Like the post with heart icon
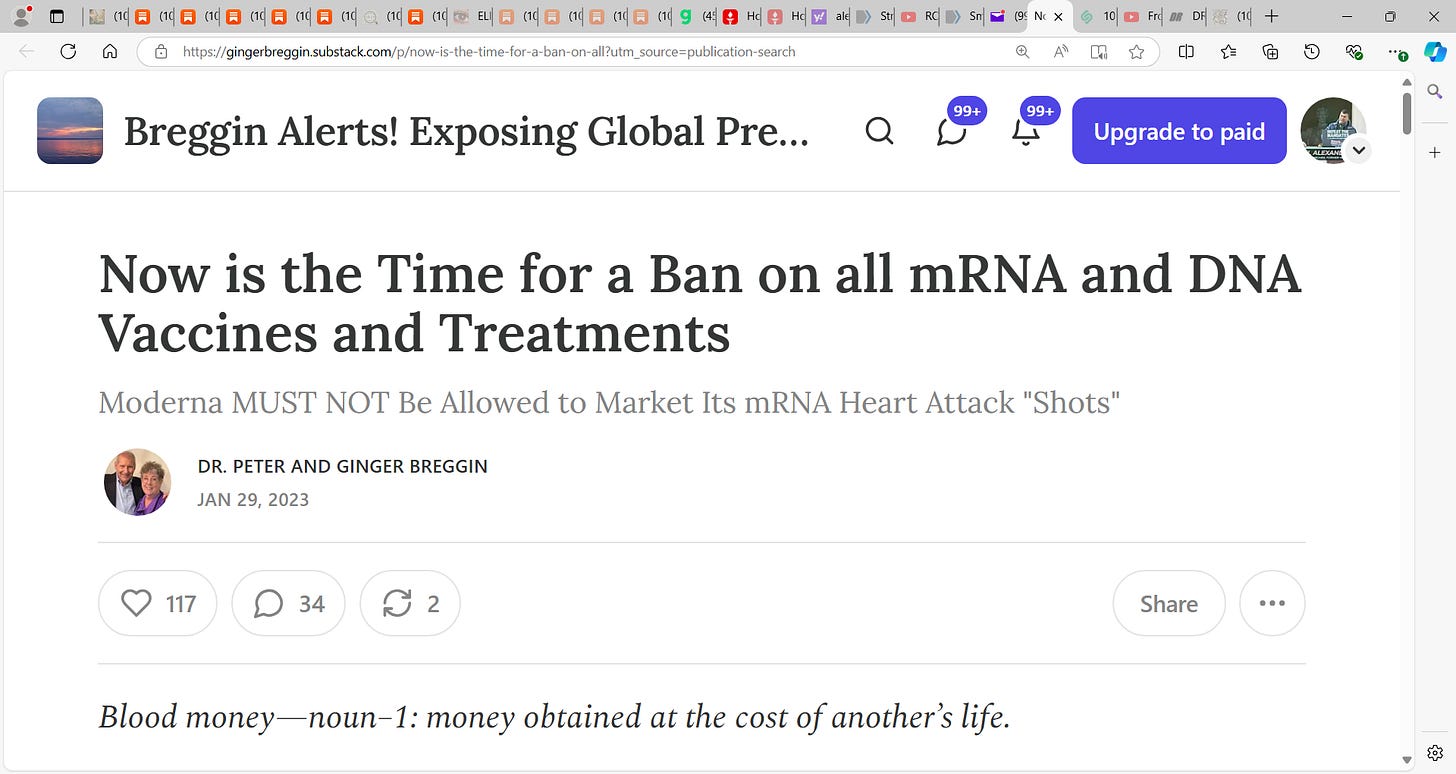 pyautogui.click(x=158, y=603)
